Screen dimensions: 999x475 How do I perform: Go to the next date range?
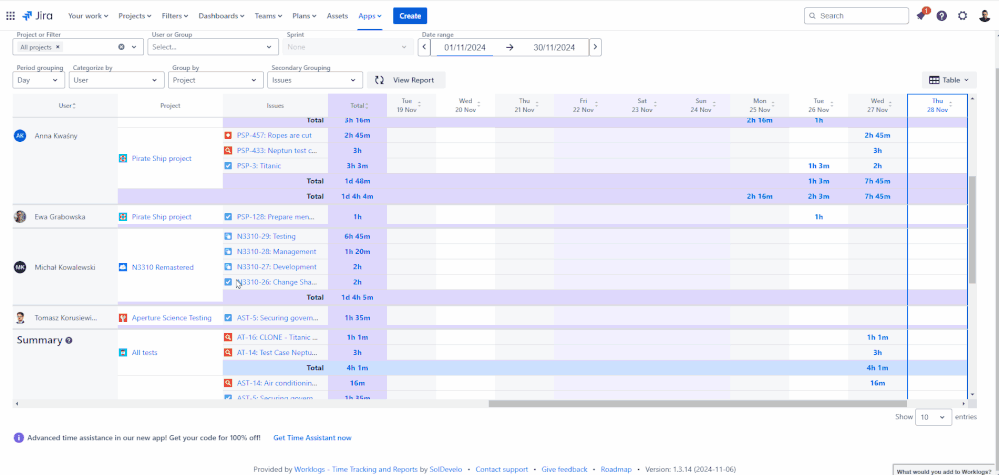coord(595,47)
